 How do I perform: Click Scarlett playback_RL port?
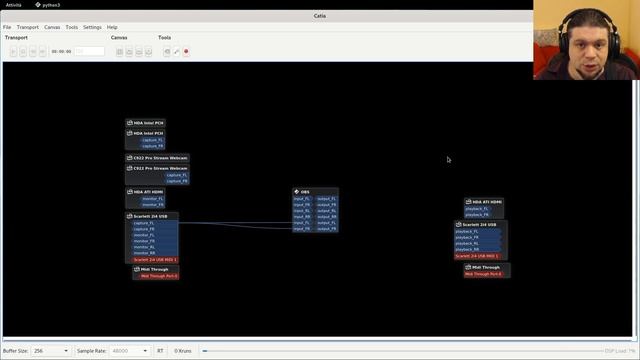tap(478, 243)
